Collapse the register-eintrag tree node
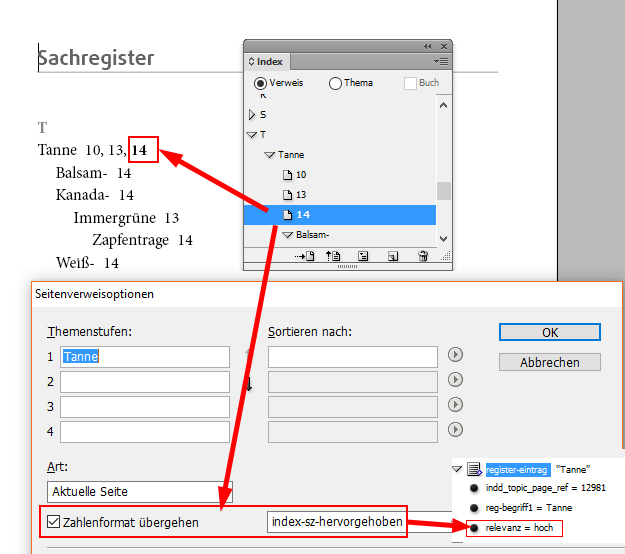625x554 pixels. coord(456,469)
